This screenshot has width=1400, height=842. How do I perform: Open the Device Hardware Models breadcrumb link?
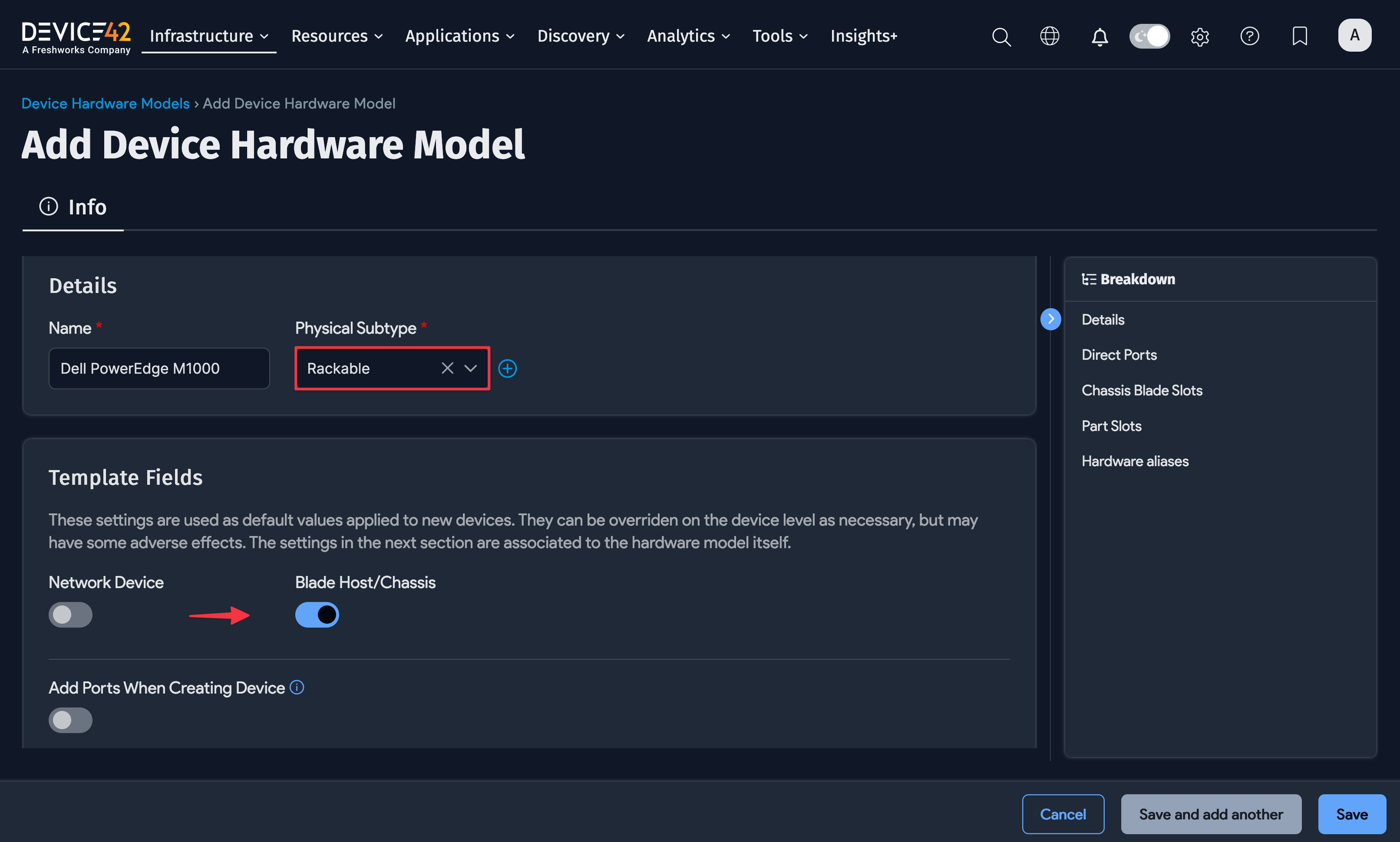[x=106, y=103]
